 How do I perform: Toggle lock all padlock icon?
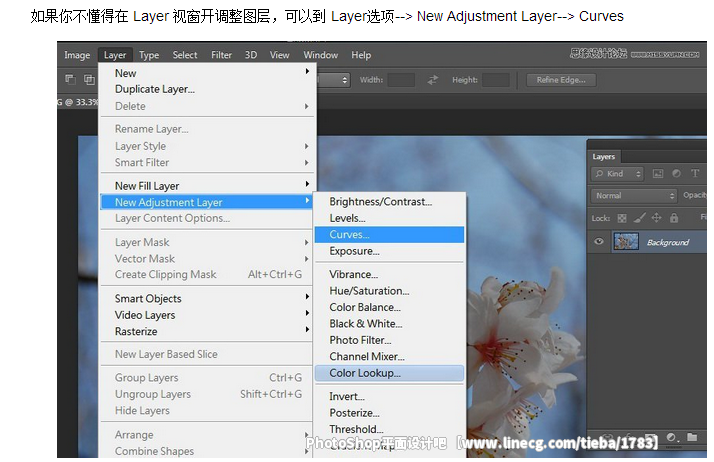pos(674,218)
